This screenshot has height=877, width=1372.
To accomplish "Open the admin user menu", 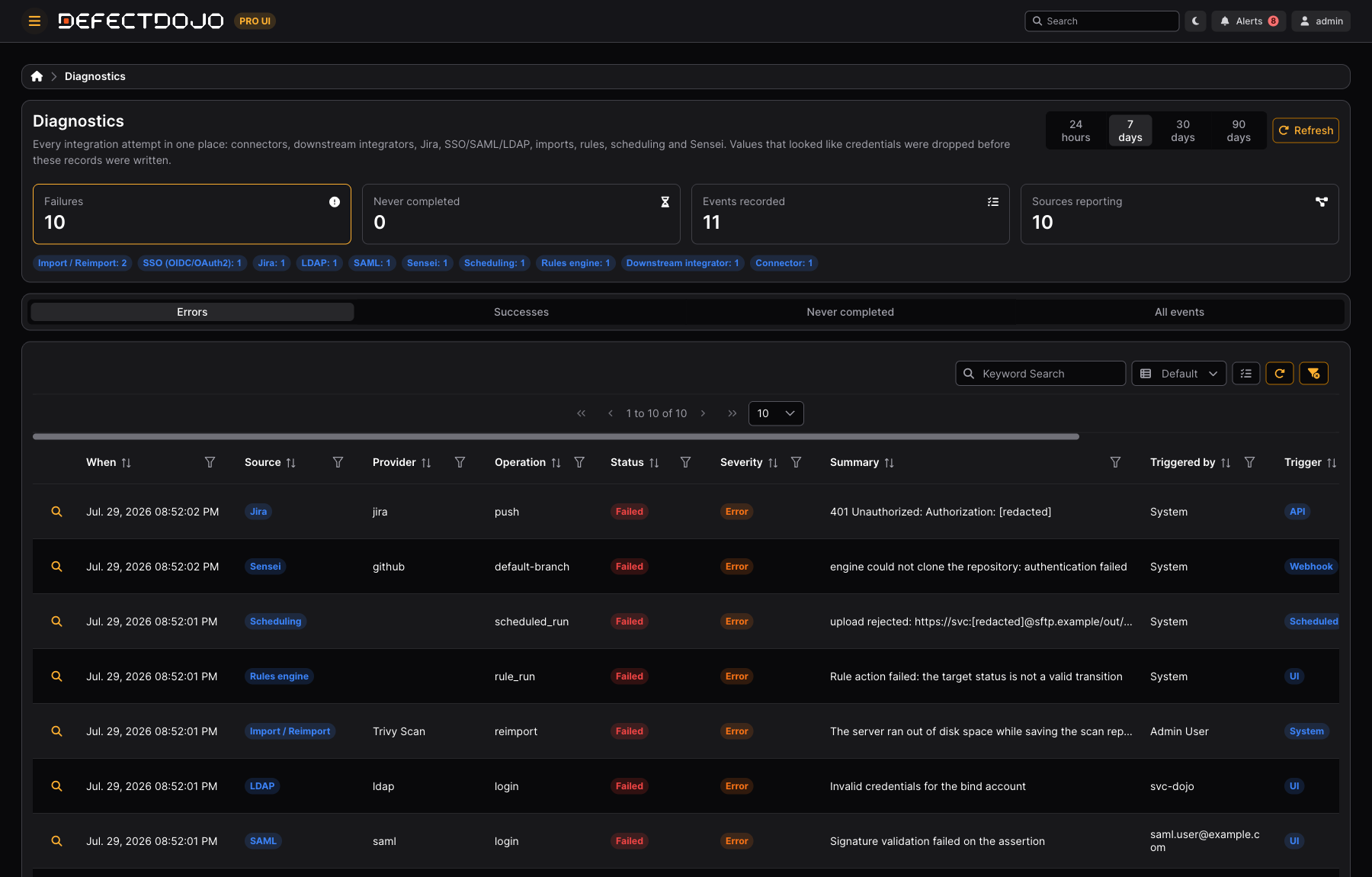I will [x=1321, y=21].
